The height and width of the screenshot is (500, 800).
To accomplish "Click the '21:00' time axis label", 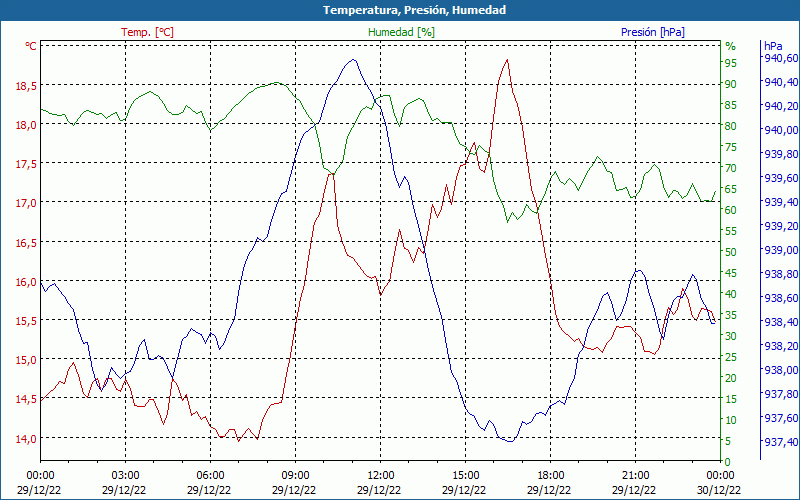I will click(636, 476).
